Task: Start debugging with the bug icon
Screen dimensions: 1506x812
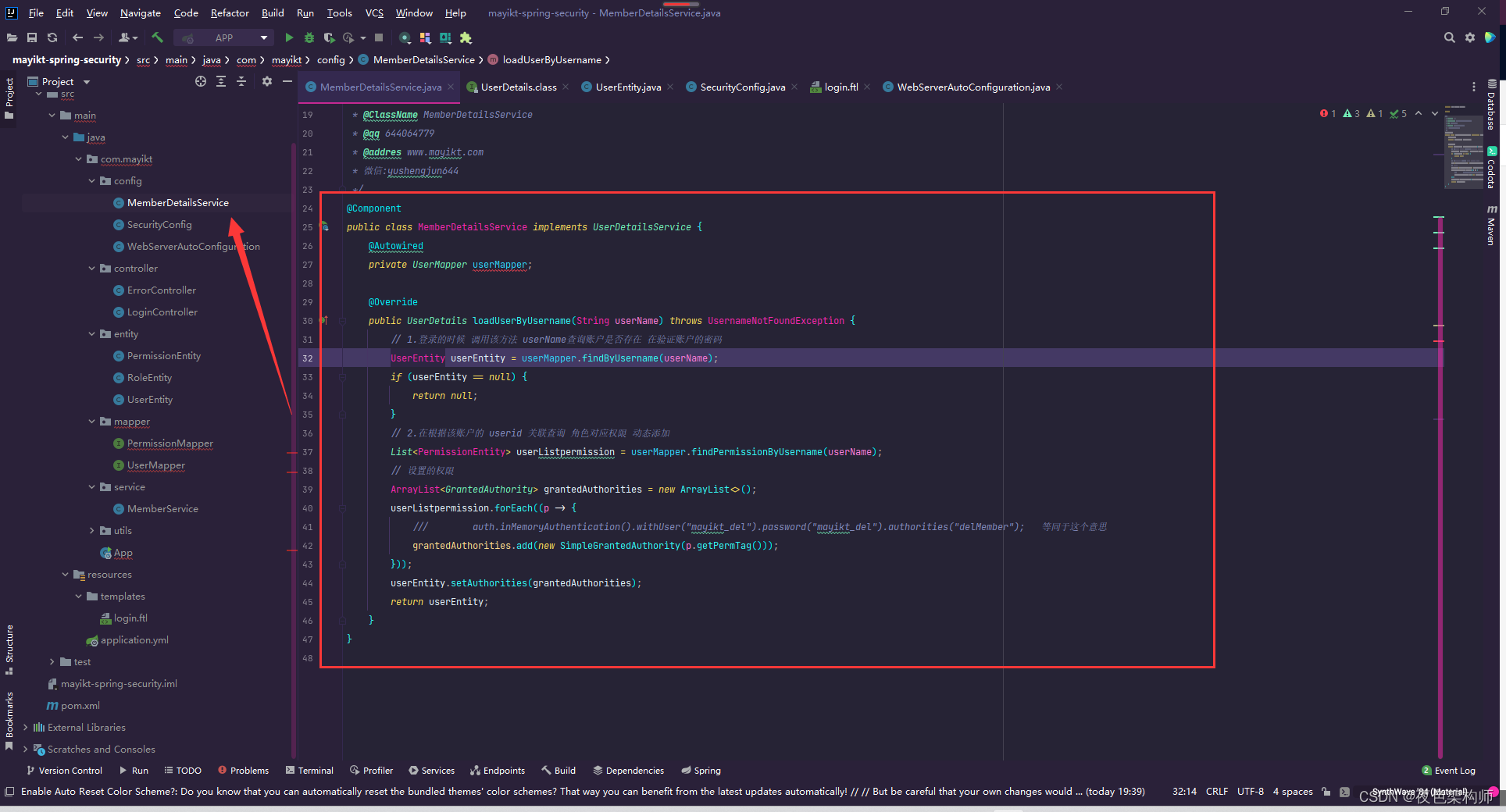Action: pyautogui.click(x=309, y=37)
